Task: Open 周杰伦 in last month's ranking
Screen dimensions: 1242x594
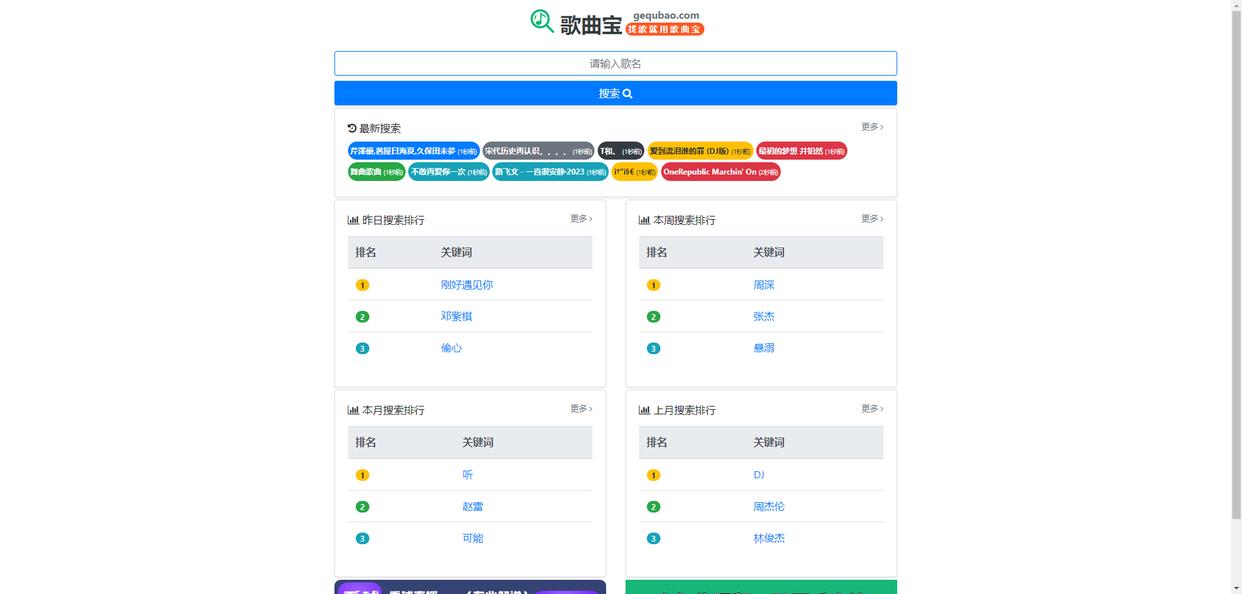Action: tap(768, 507)
